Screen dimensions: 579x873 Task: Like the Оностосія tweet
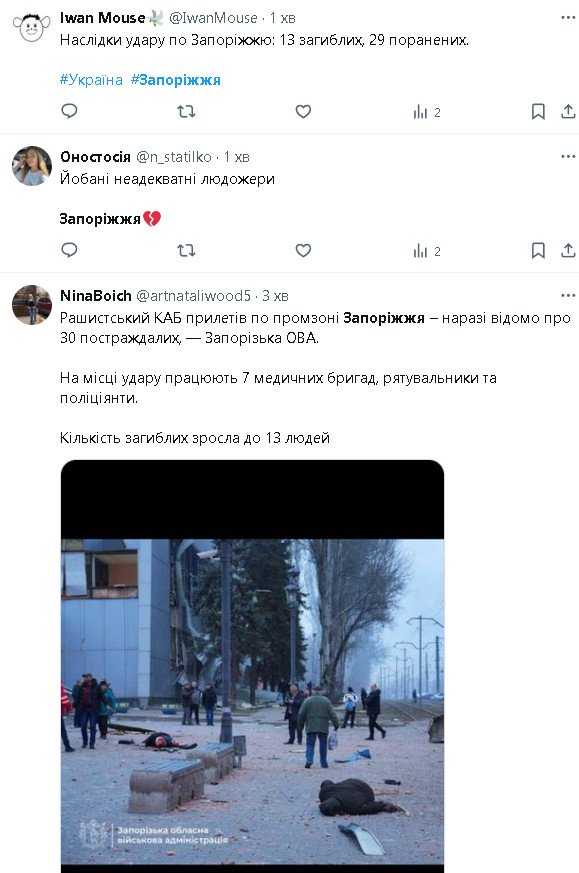(x=303, y=251)
